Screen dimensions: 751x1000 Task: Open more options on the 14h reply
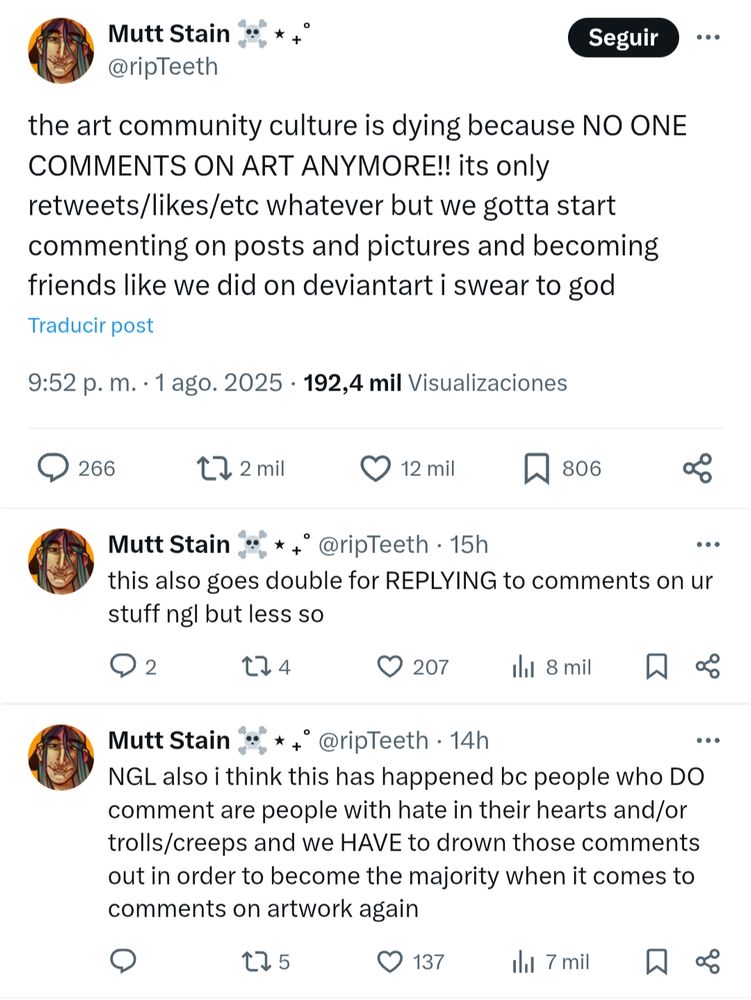708,740
